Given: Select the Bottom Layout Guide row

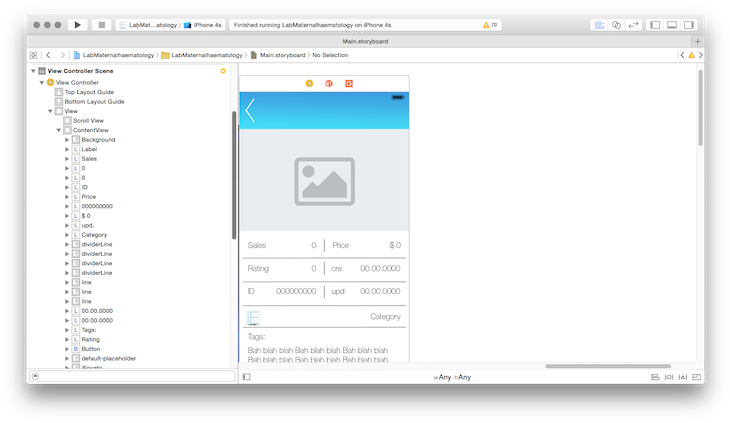Looking at the screenshot, I should 89,101.
